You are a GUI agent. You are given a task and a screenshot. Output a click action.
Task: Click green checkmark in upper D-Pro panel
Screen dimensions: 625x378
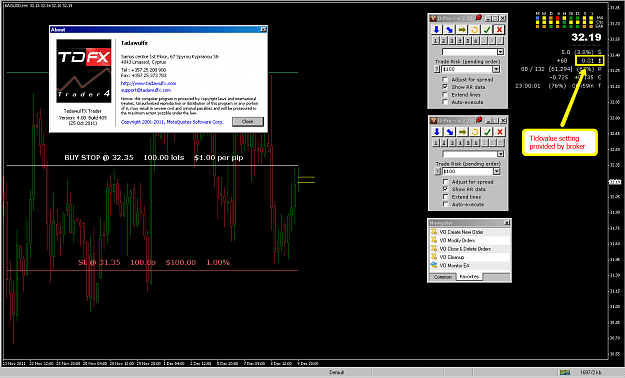[x=487, y=30]
